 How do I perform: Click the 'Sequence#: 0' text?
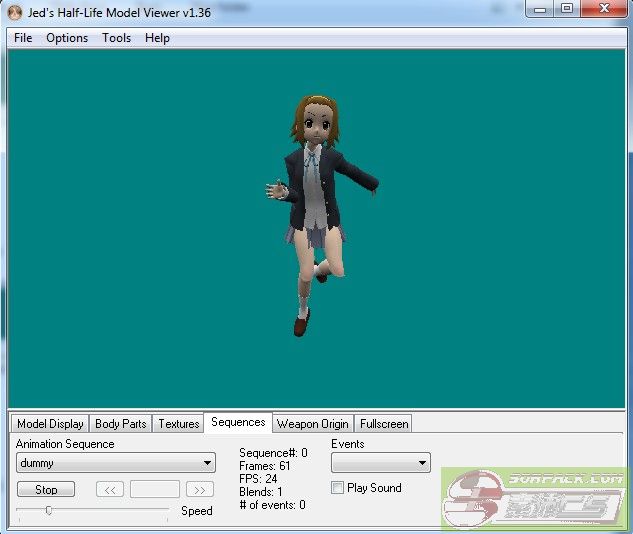(x=273, y=453)
